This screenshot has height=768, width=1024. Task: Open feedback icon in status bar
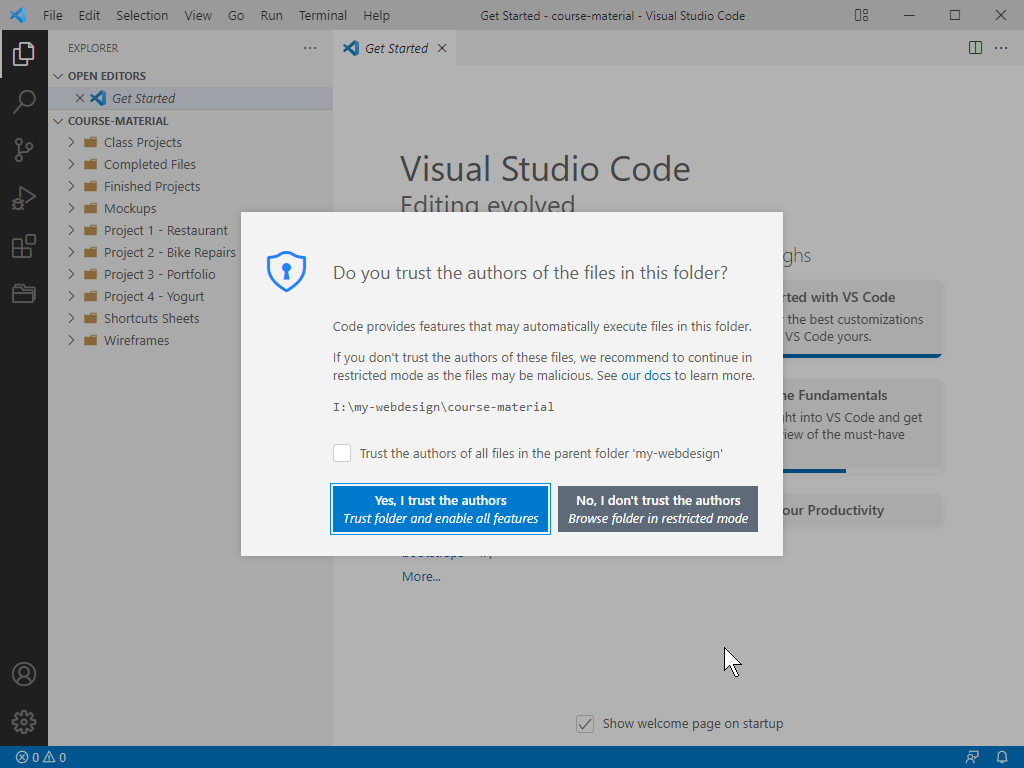(x=972, y=758)
